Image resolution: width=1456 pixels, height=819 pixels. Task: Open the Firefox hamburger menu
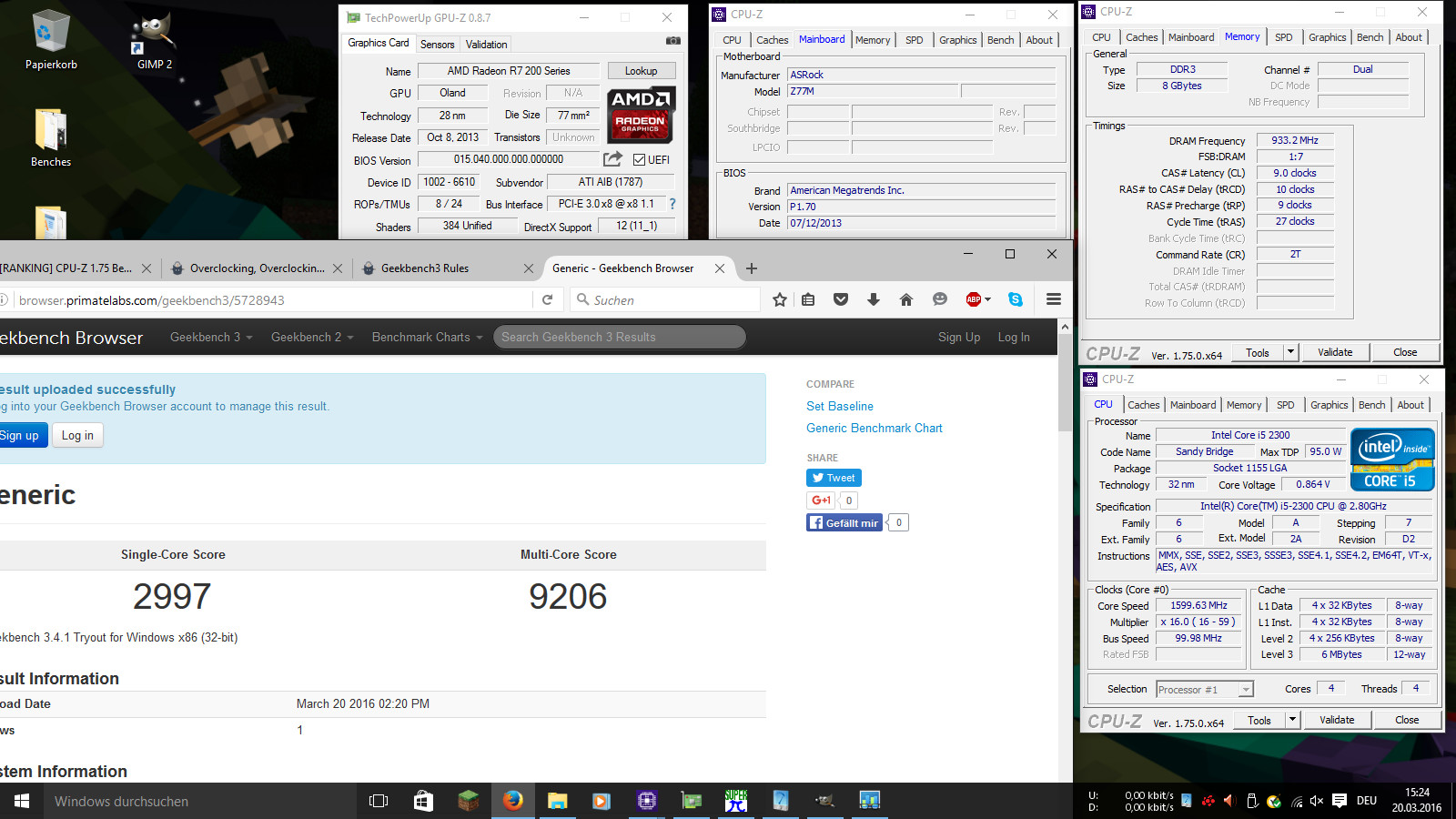tap(1054, 299)
